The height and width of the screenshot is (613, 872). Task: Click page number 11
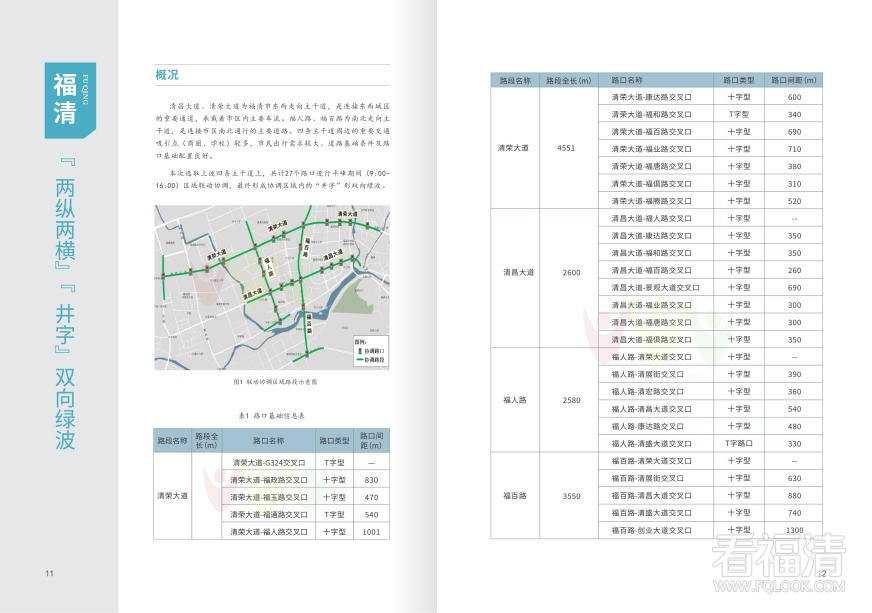pyautogui.click(x=49, y=573)
